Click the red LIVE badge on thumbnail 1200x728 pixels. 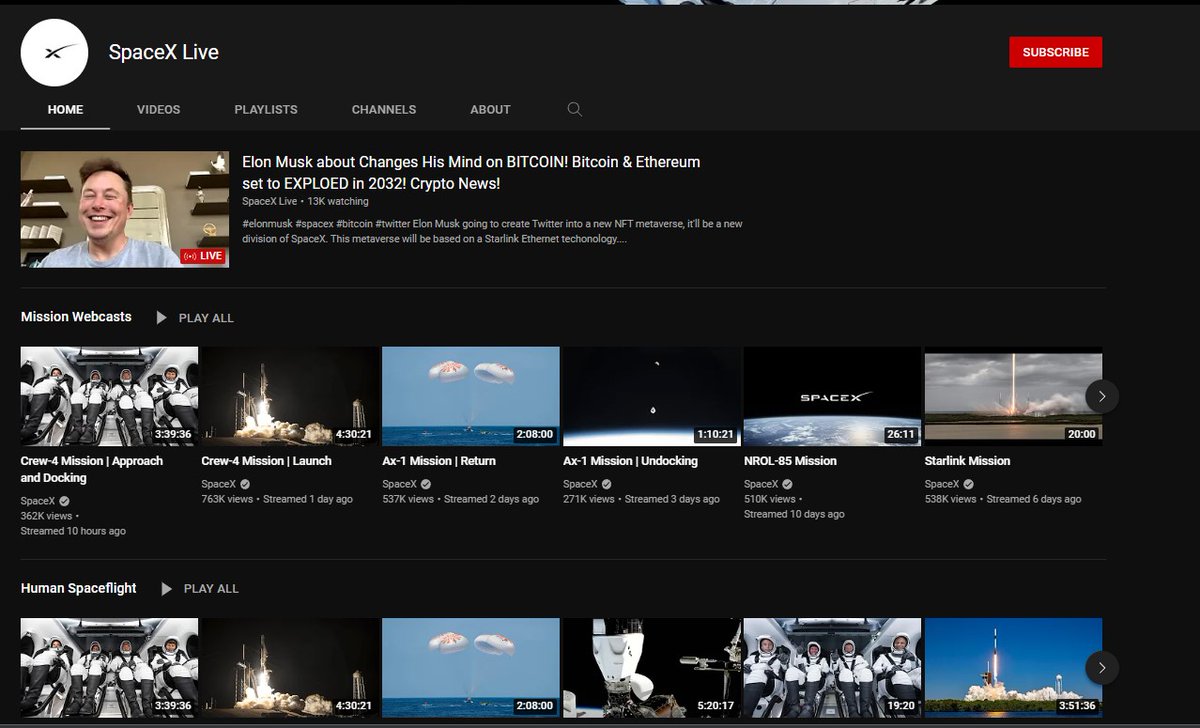click(x=204, y=256)
